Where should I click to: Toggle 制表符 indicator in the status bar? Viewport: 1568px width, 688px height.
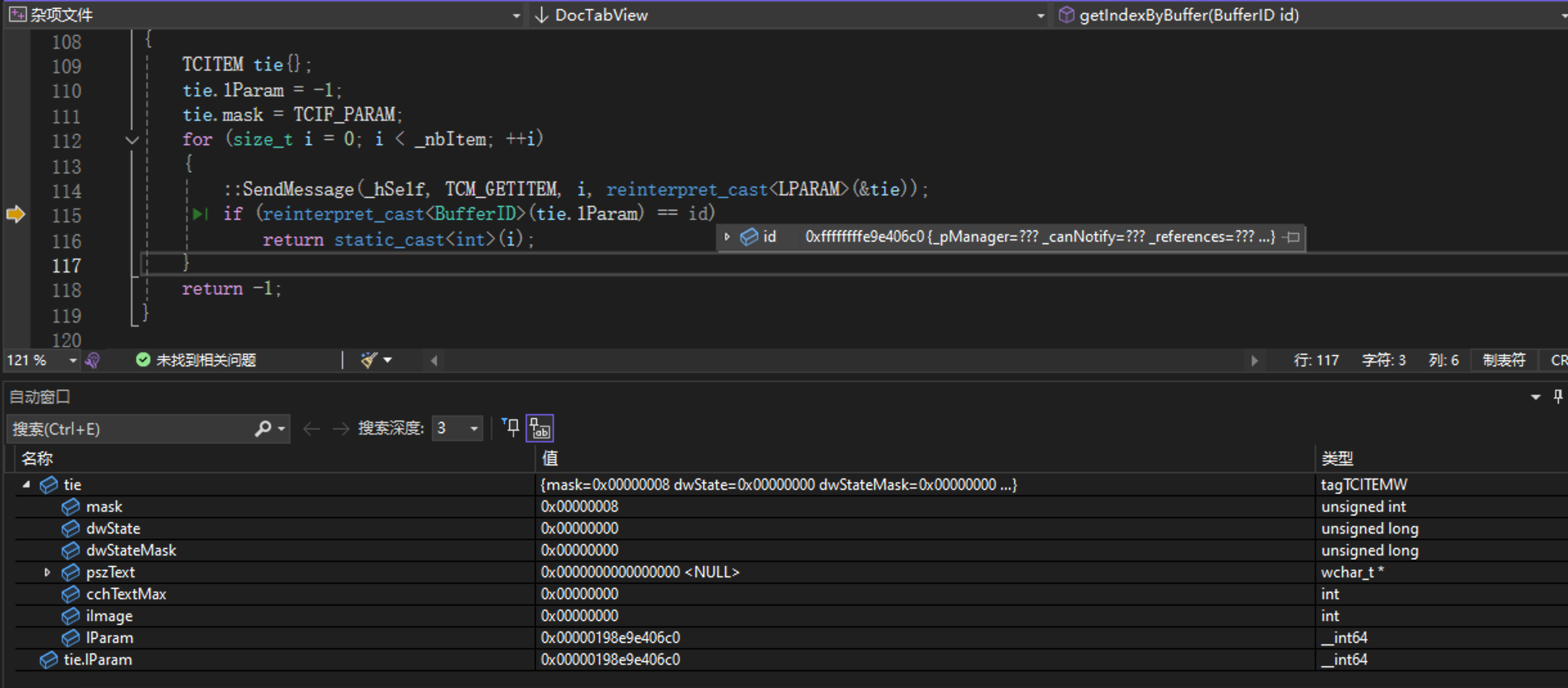[1502, 360]
